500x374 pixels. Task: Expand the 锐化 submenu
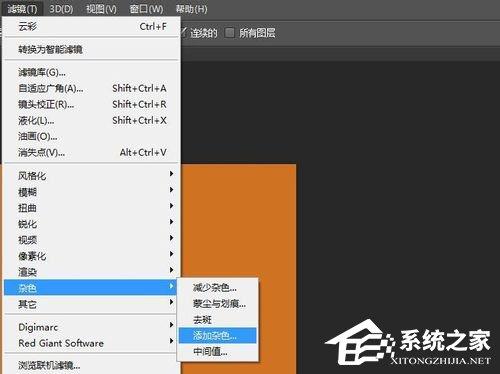click(x=91, y=223)
